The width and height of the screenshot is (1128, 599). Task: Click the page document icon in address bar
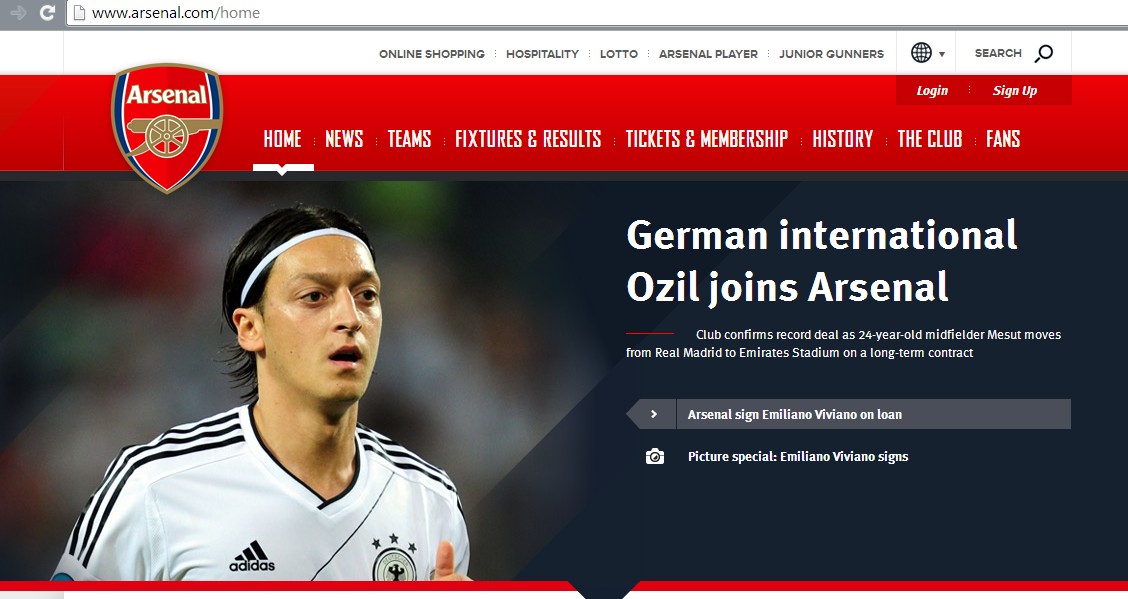pos(79,12)
